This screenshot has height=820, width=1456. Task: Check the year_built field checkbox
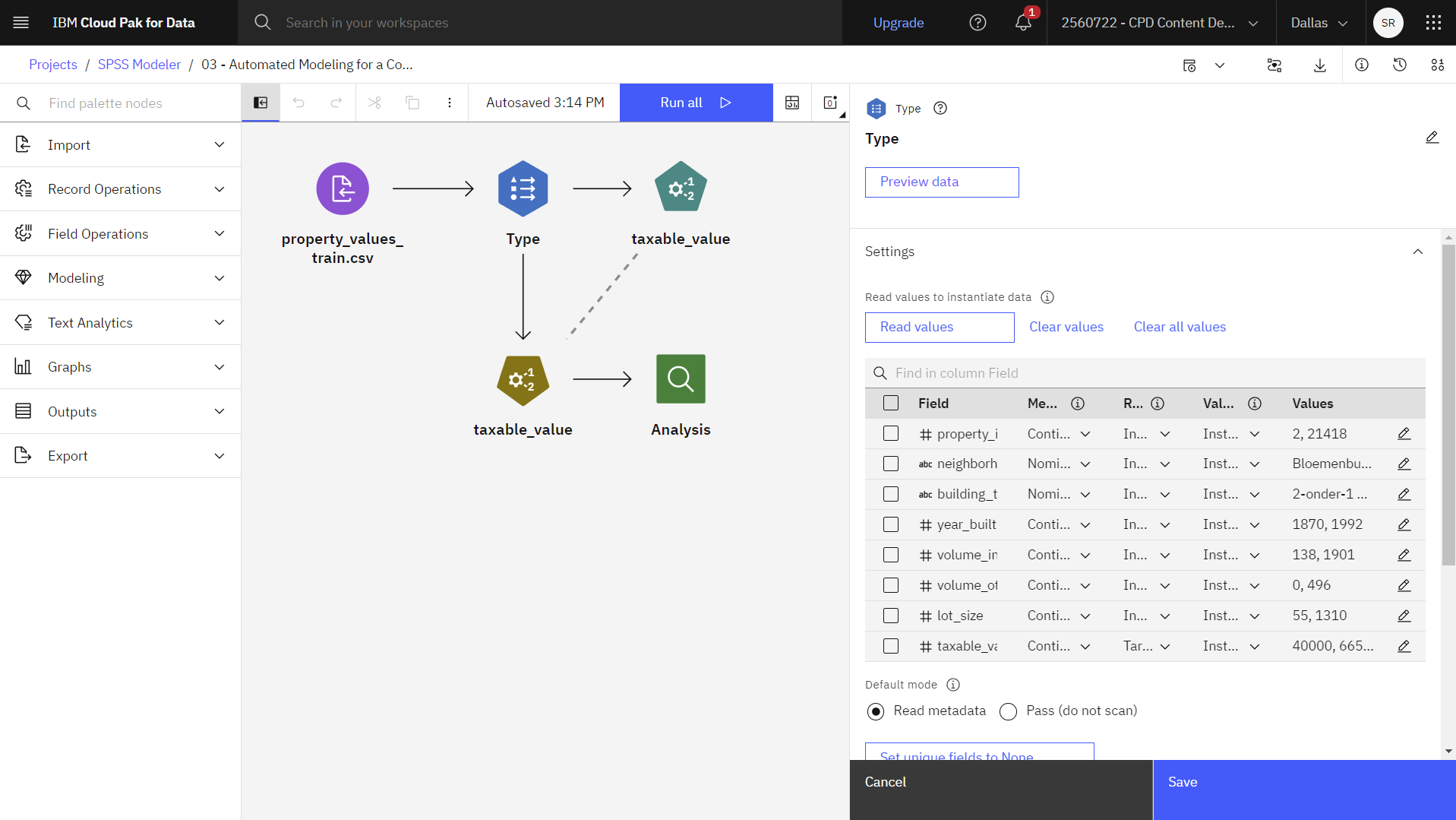[x=891, y=525]
